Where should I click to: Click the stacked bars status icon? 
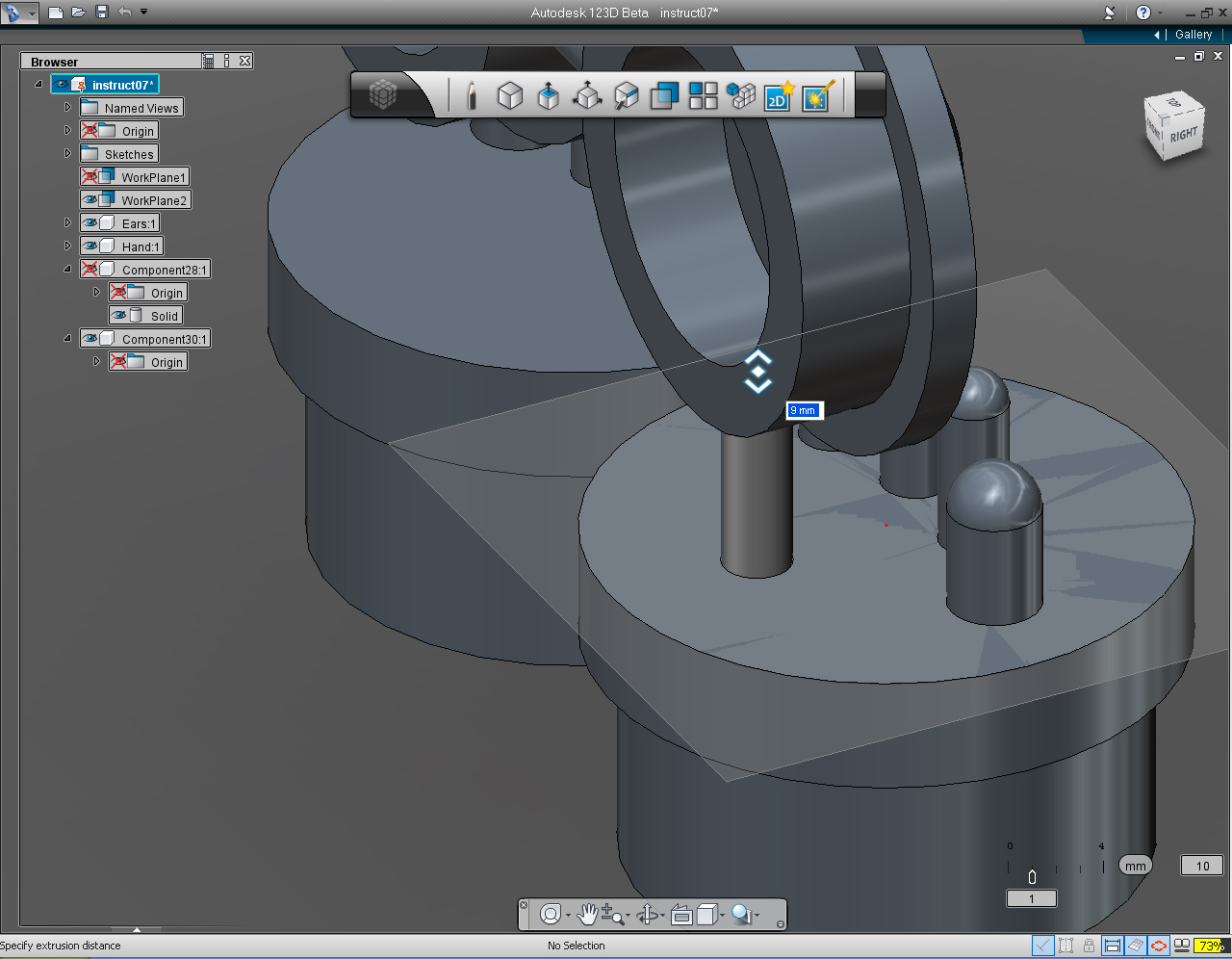[1182, 946]
